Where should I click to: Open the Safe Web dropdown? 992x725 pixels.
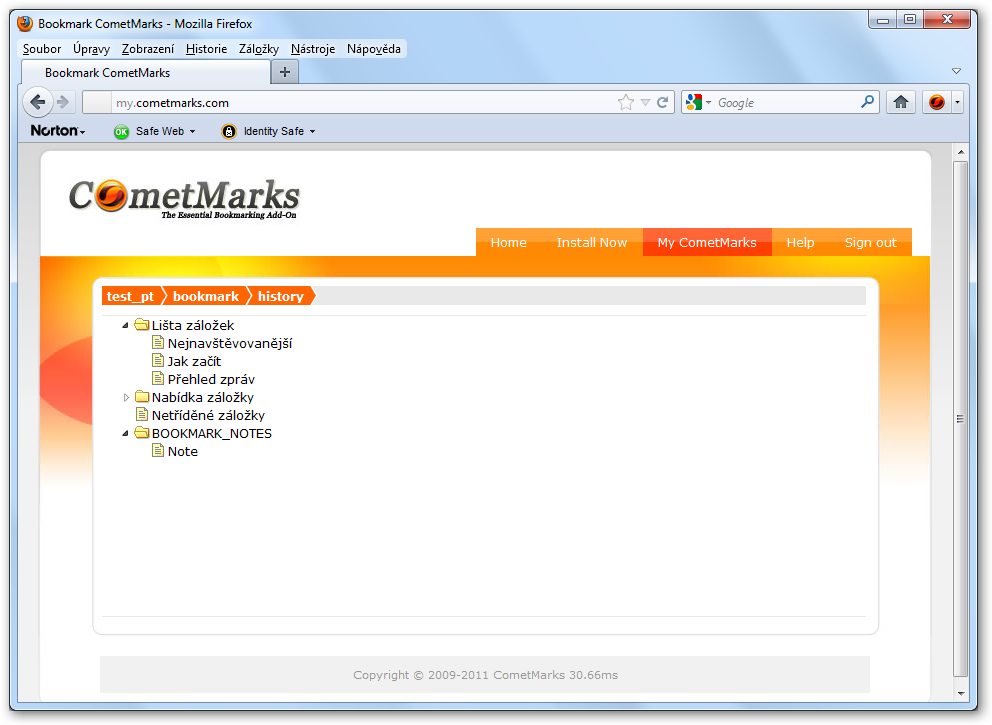point(192,132)
